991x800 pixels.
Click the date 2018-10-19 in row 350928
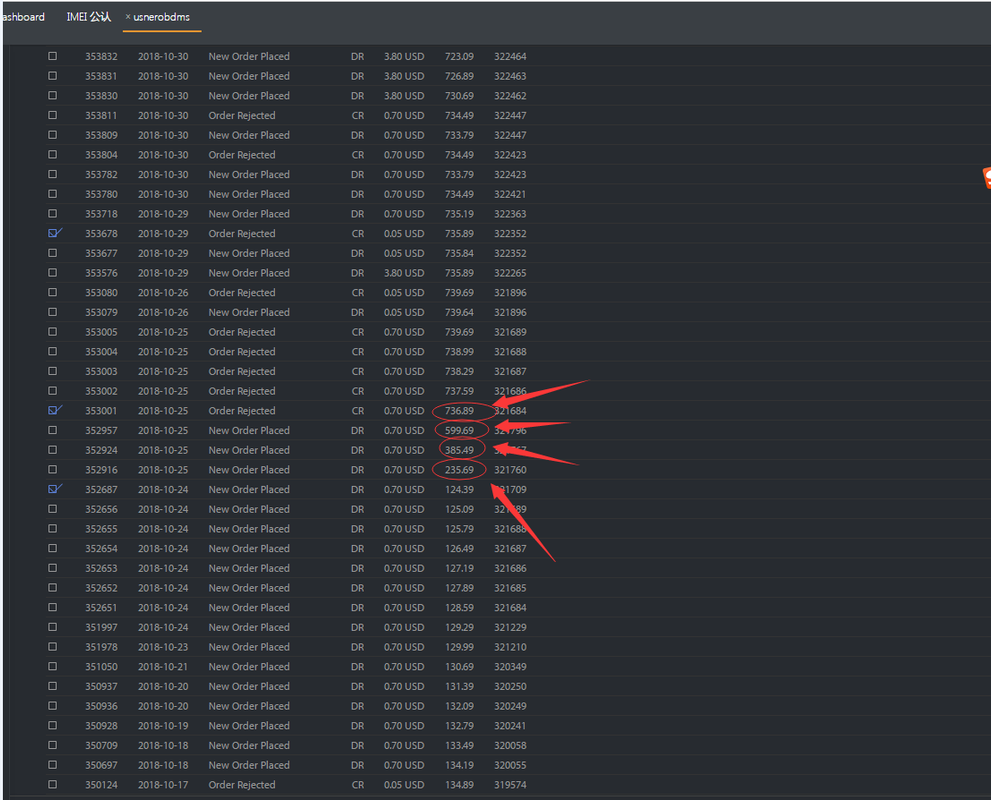click(x=163, y=725)
